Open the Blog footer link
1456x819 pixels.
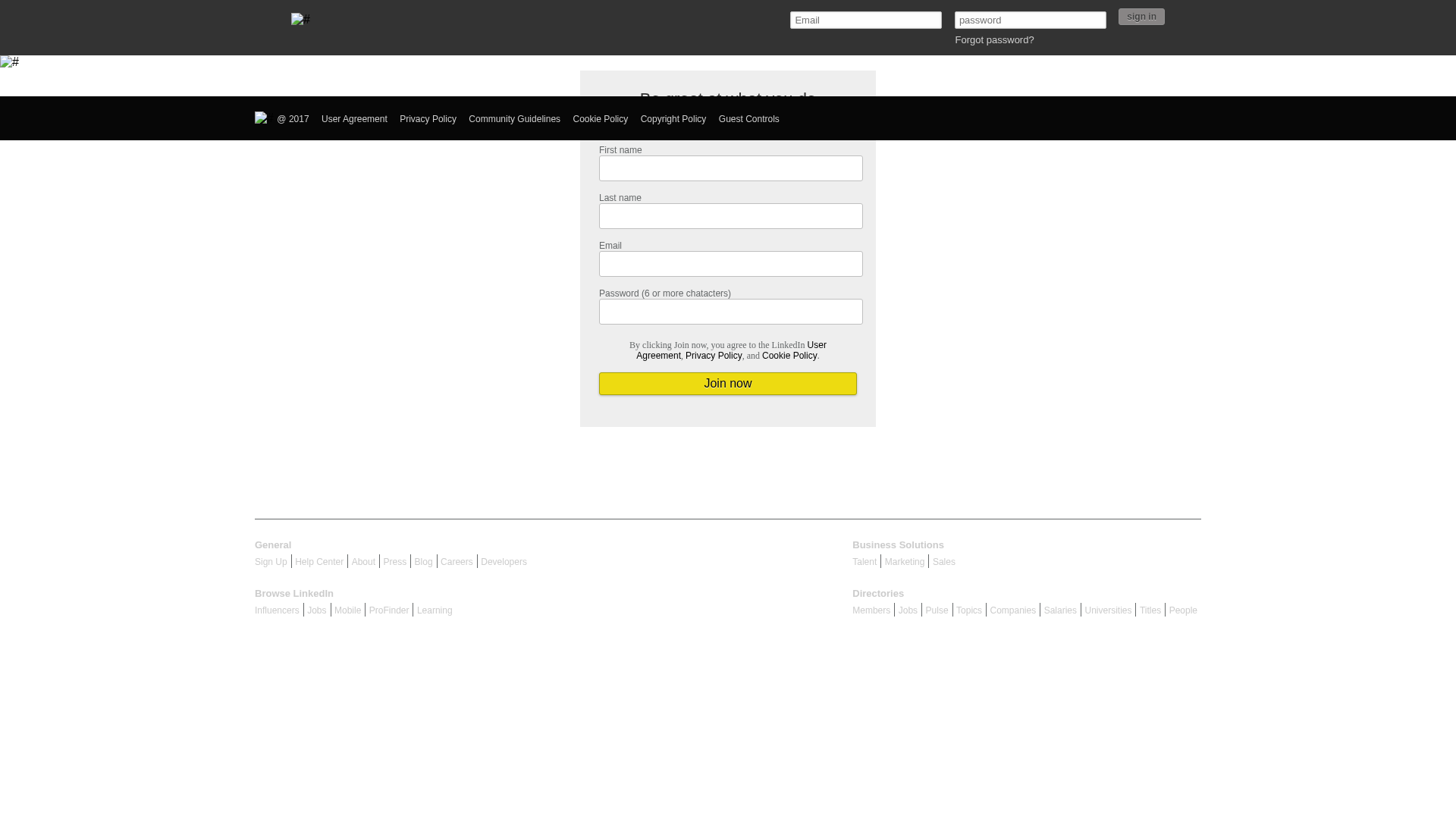pos(424,562)
